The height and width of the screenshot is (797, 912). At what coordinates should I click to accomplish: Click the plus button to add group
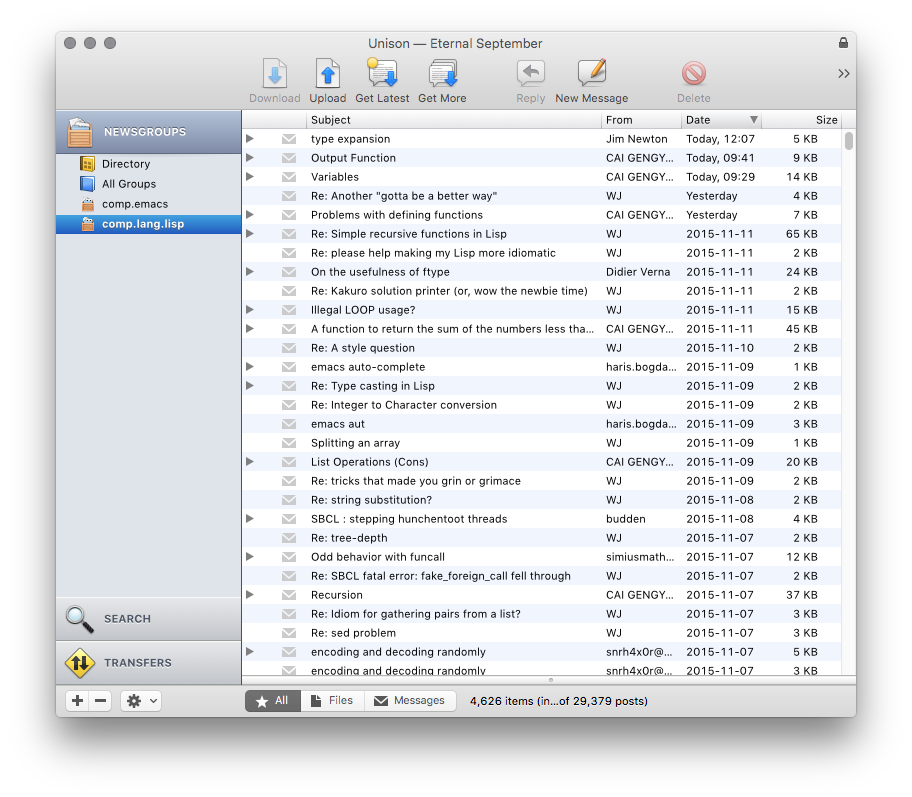(78, 701)
